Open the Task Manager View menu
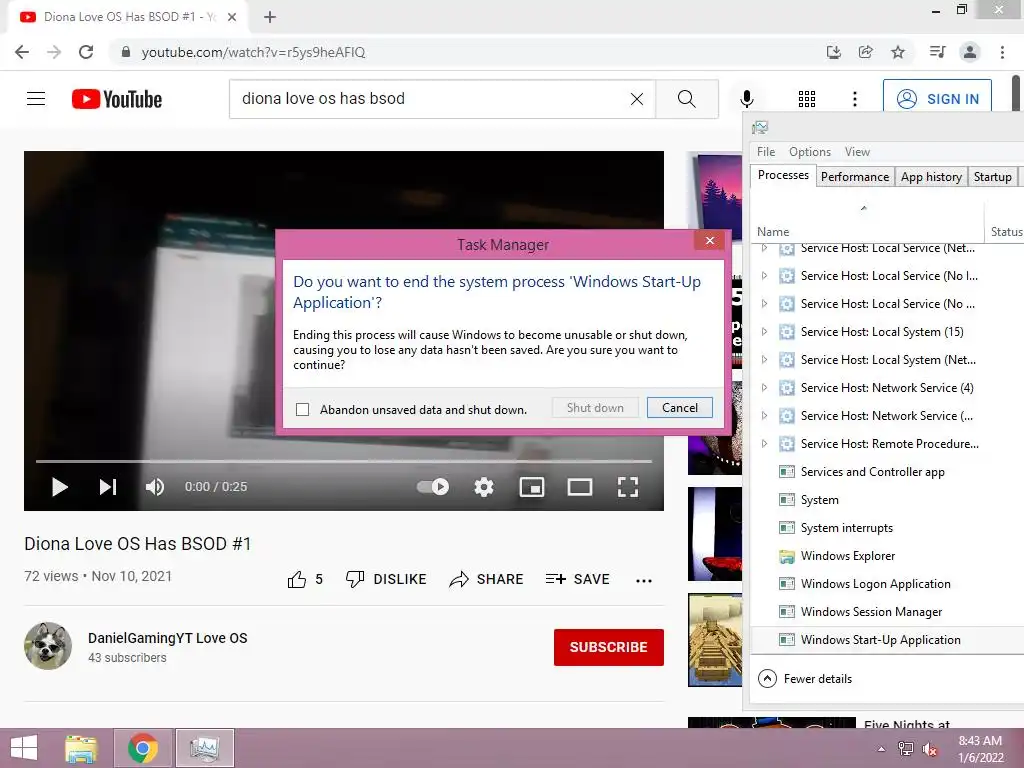The image size is (1024, 768). (x=857, y=152)
